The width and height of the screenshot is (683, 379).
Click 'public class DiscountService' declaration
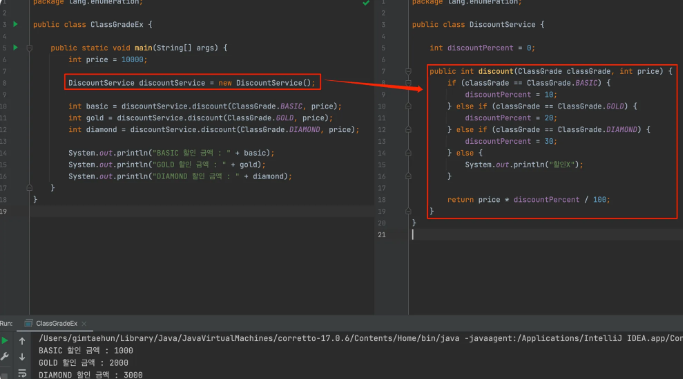click(x=478, y=25)
